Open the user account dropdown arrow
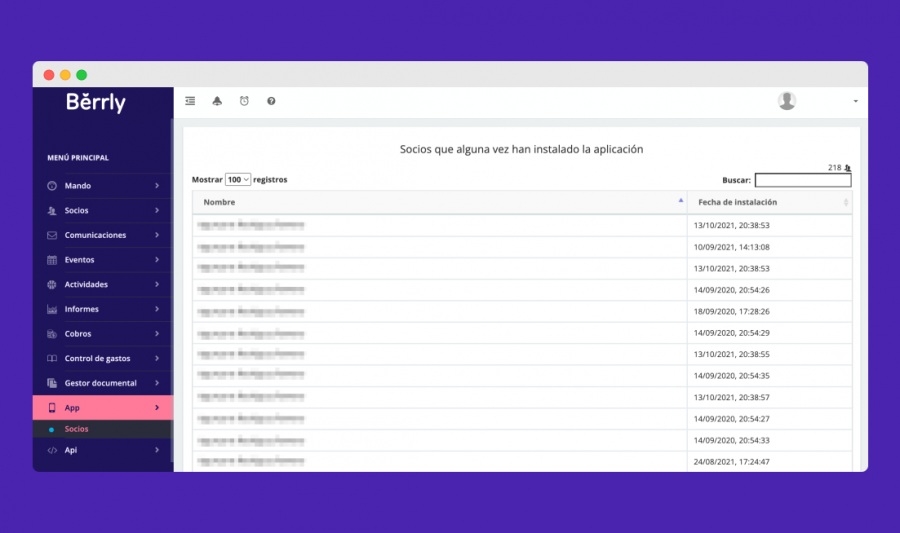900x533 pixels. [x=855, y=101]
